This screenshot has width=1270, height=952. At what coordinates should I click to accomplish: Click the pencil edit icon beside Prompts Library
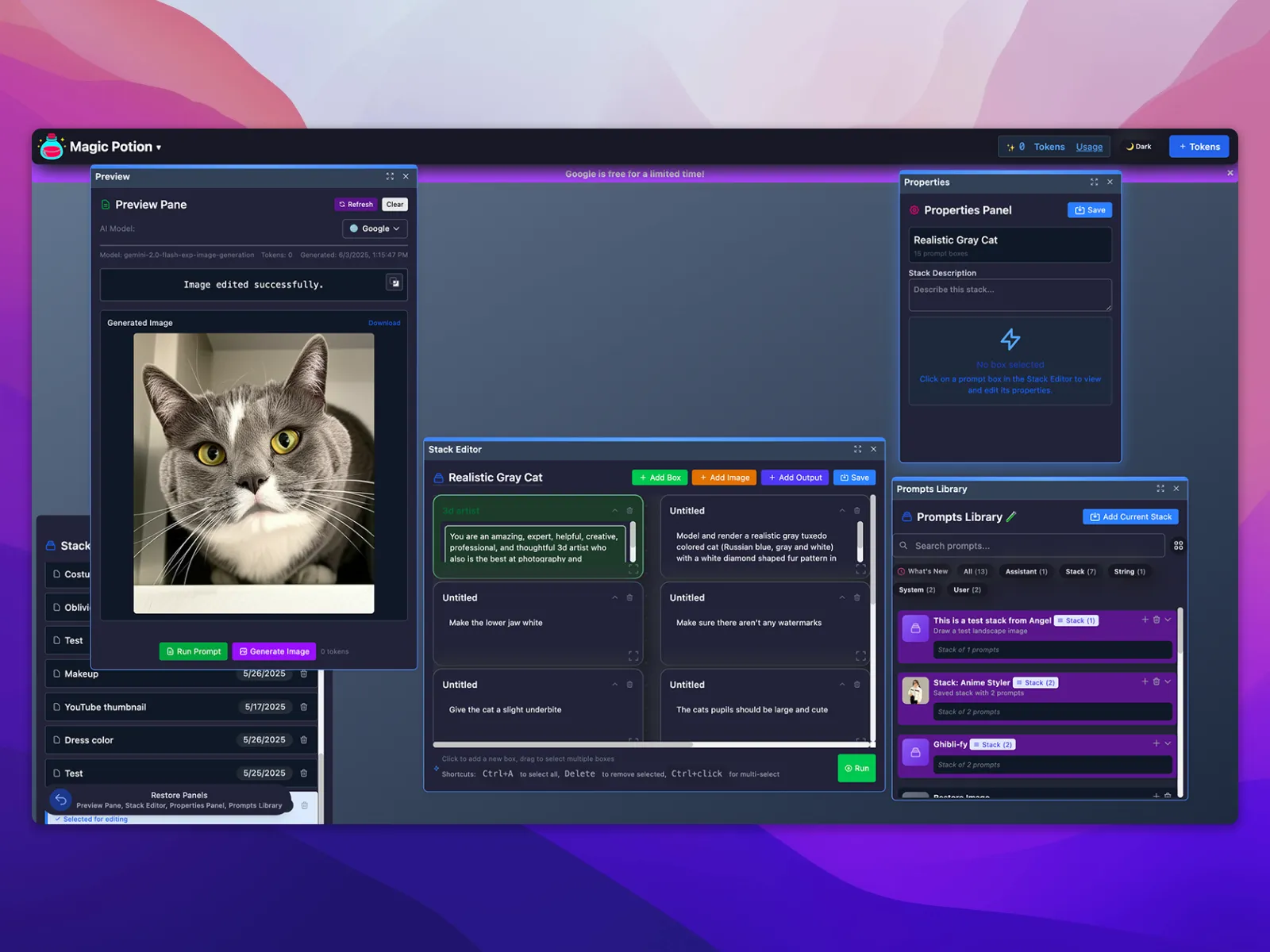1011,516
